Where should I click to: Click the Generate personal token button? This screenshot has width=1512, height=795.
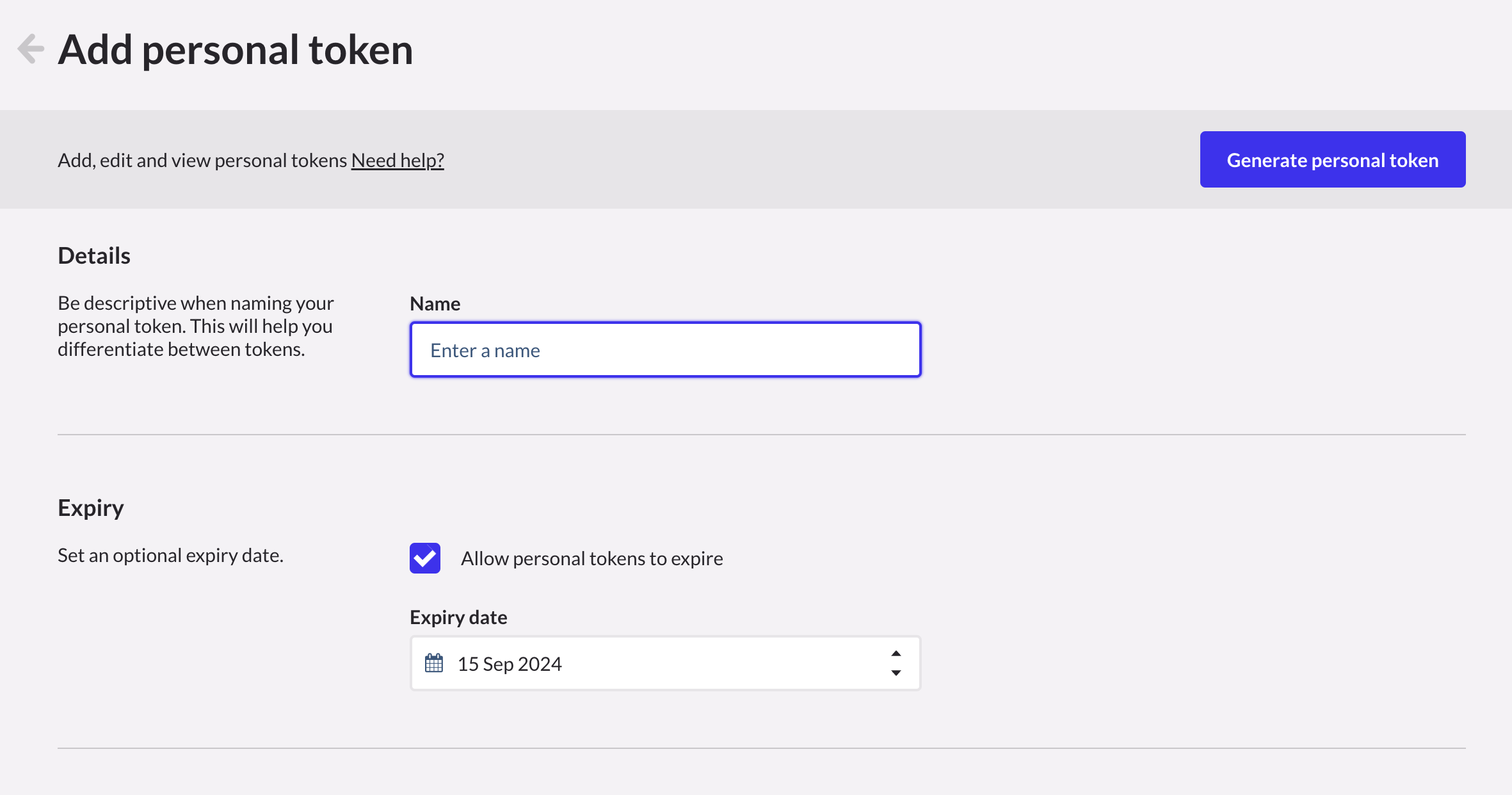pos(1332,159)
